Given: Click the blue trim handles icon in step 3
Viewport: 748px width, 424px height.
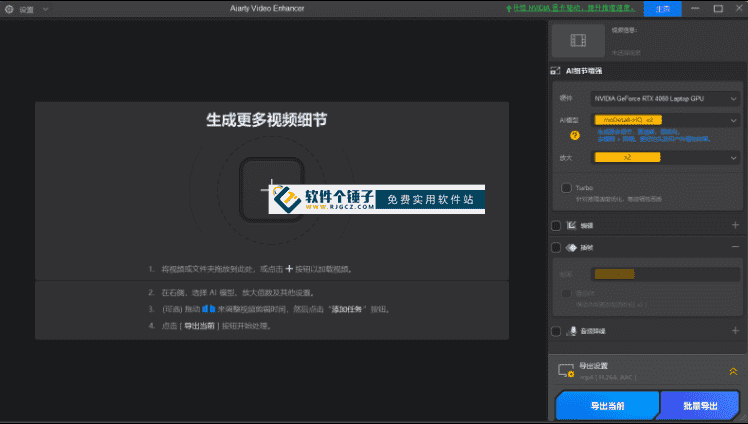Looking at the screenshot, I should (x=208, y=309).
